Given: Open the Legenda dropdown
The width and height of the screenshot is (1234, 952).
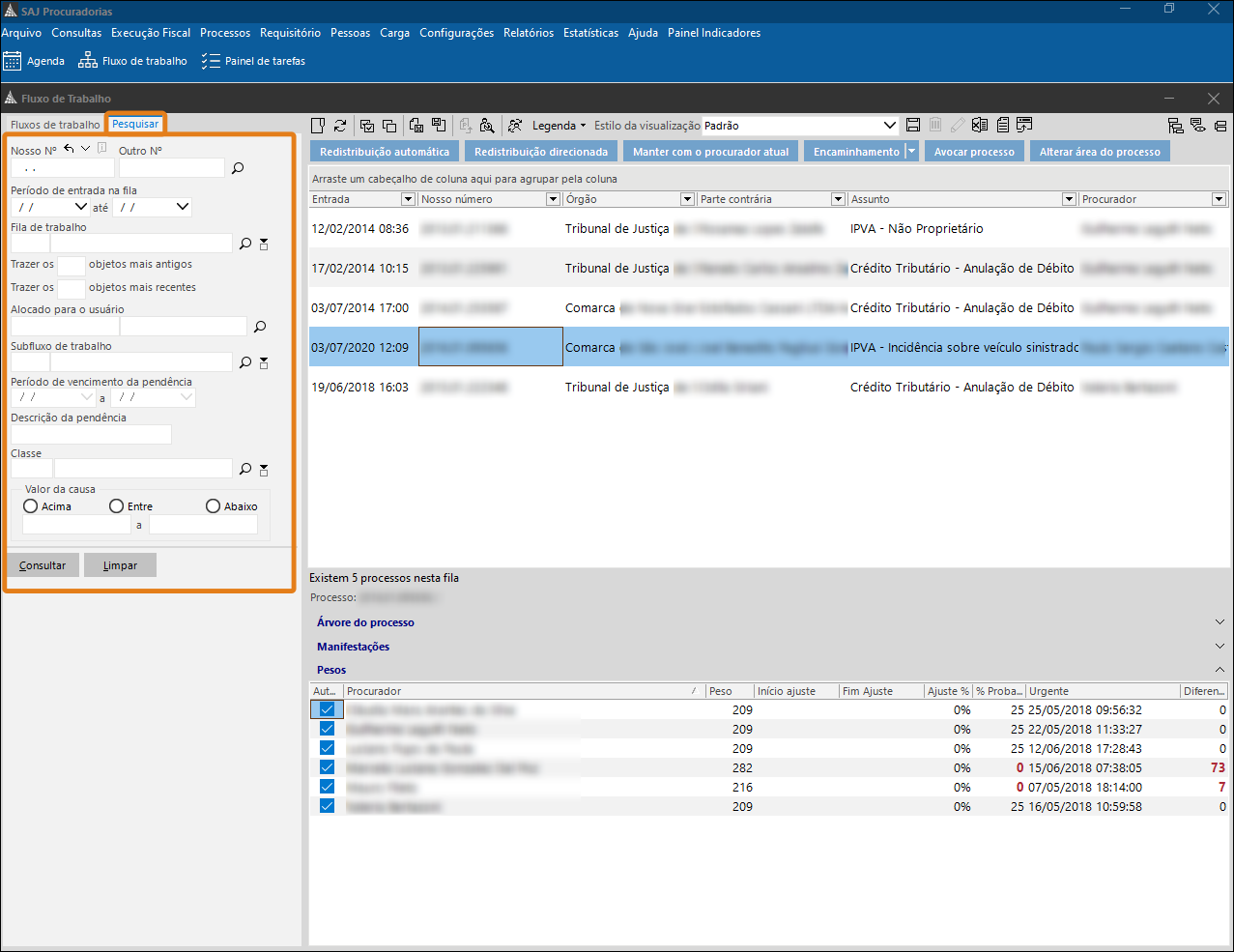Looking at the screenshot, I should (x=559, y=126).
